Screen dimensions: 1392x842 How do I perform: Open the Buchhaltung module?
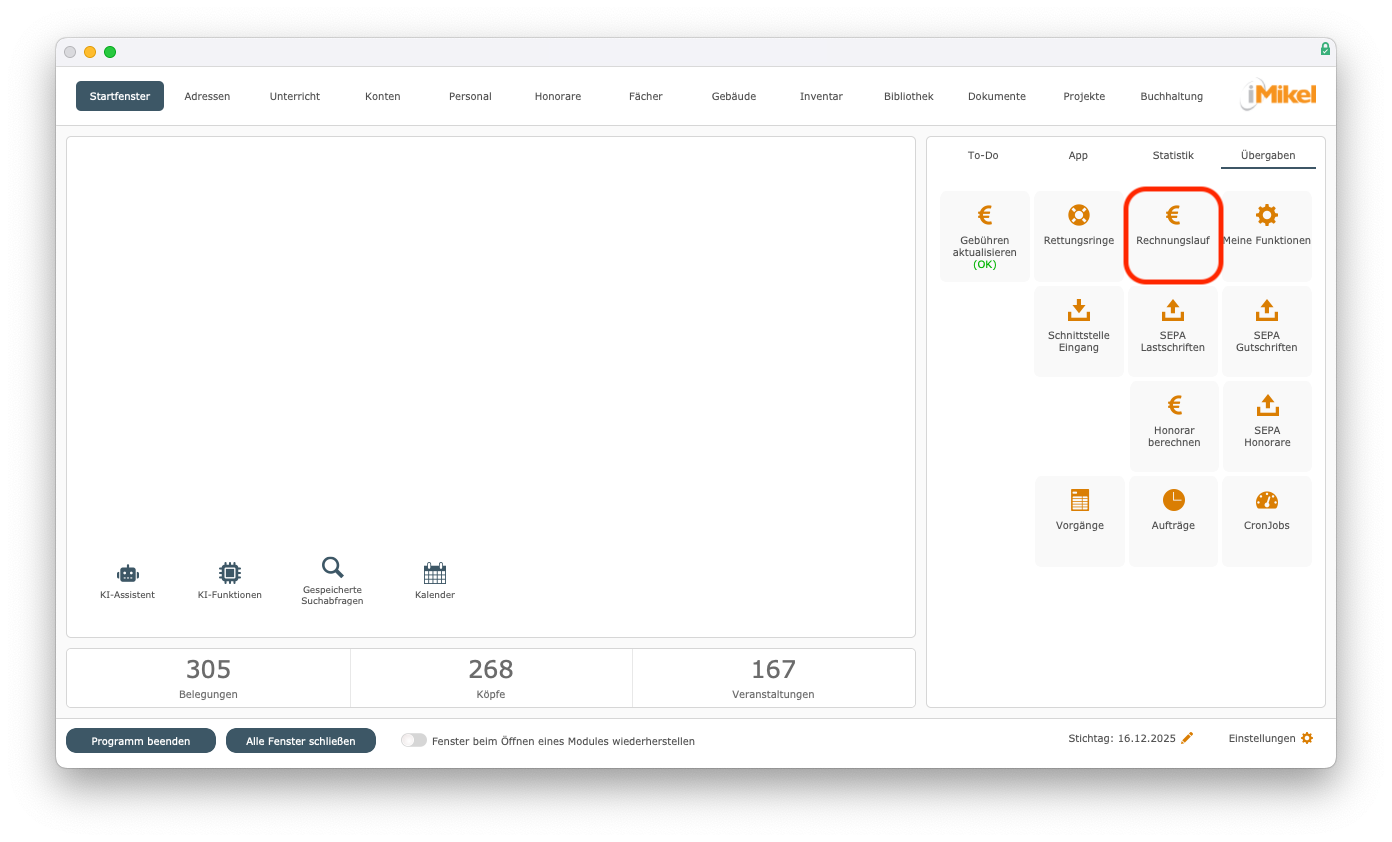(1171, 96)
